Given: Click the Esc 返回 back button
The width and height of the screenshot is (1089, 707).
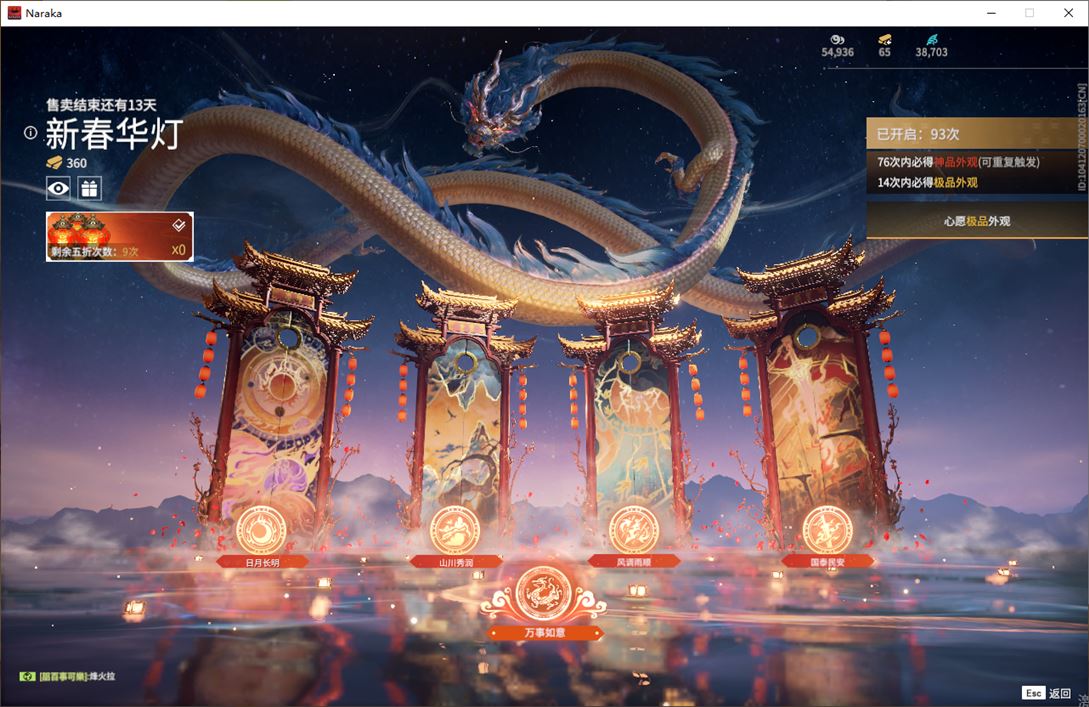Looking at the screenshot, I should (1047, 692).
